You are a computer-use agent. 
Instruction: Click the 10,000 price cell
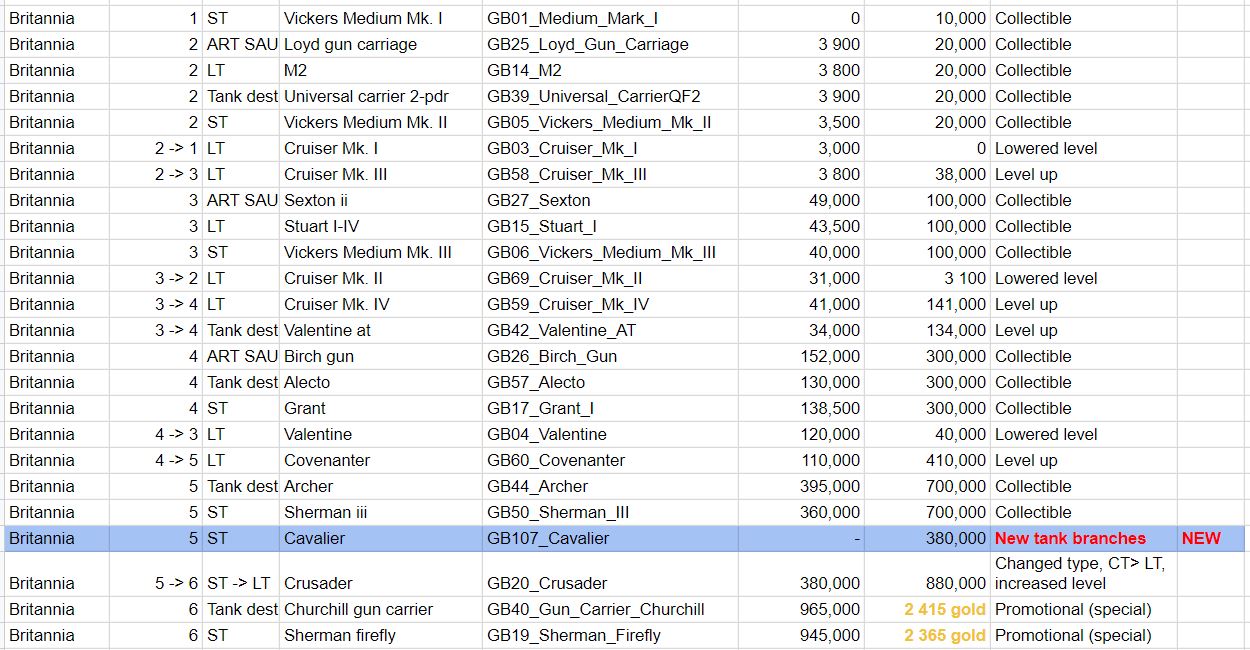coord(927,18)
